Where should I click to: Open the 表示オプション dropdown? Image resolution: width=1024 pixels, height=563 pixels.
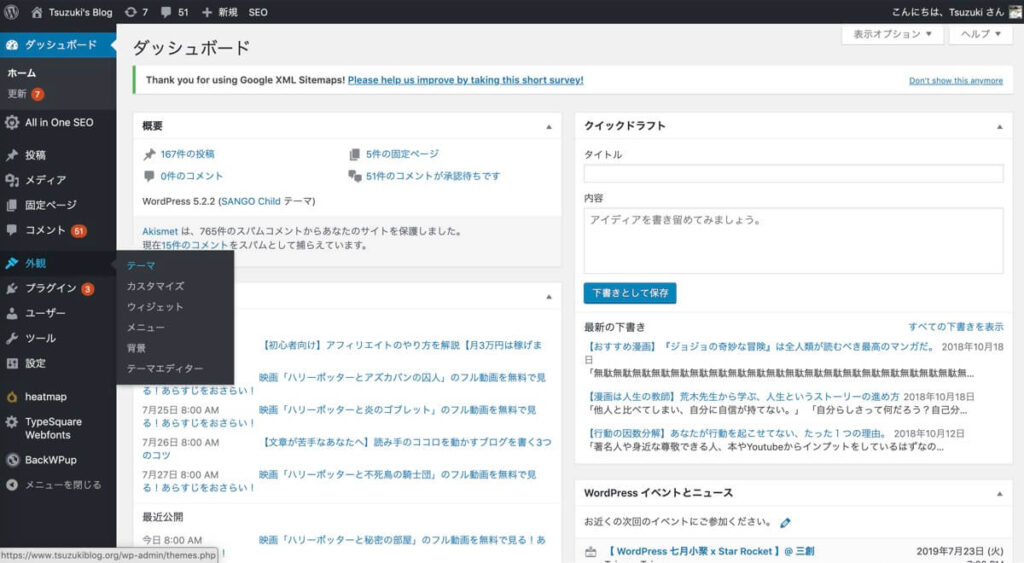click(x=892, y=34)
